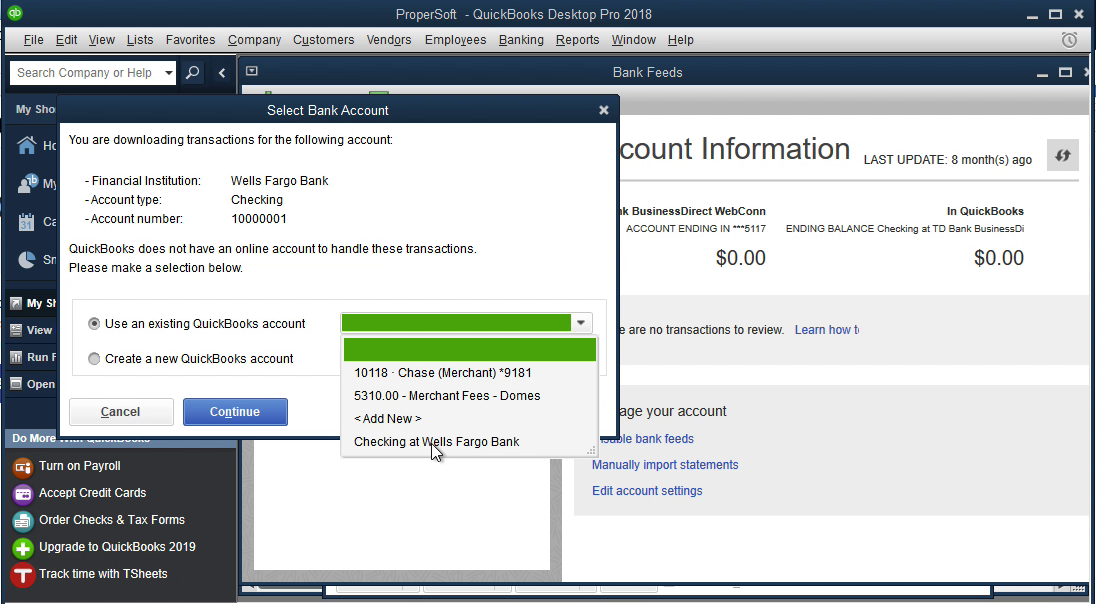The image size is (1096, 604).
Task: Click the Bank Feeds window menu icon
Action: (x=252, y=71)
